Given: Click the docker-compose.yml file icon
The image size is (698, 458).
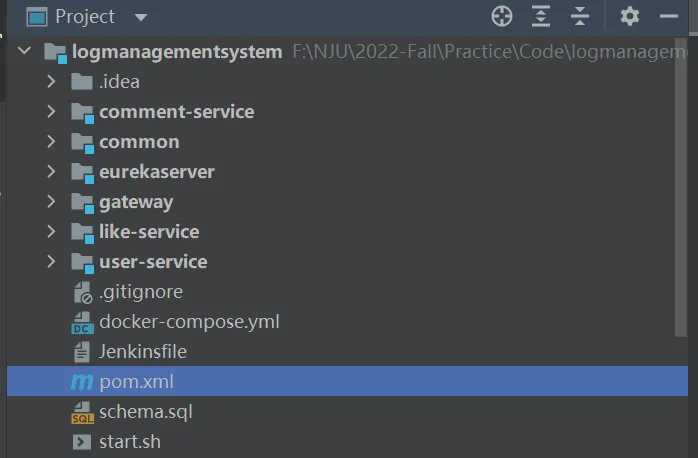Looking at the screenshot, I should pyautogui.click(x=82, y=322).
